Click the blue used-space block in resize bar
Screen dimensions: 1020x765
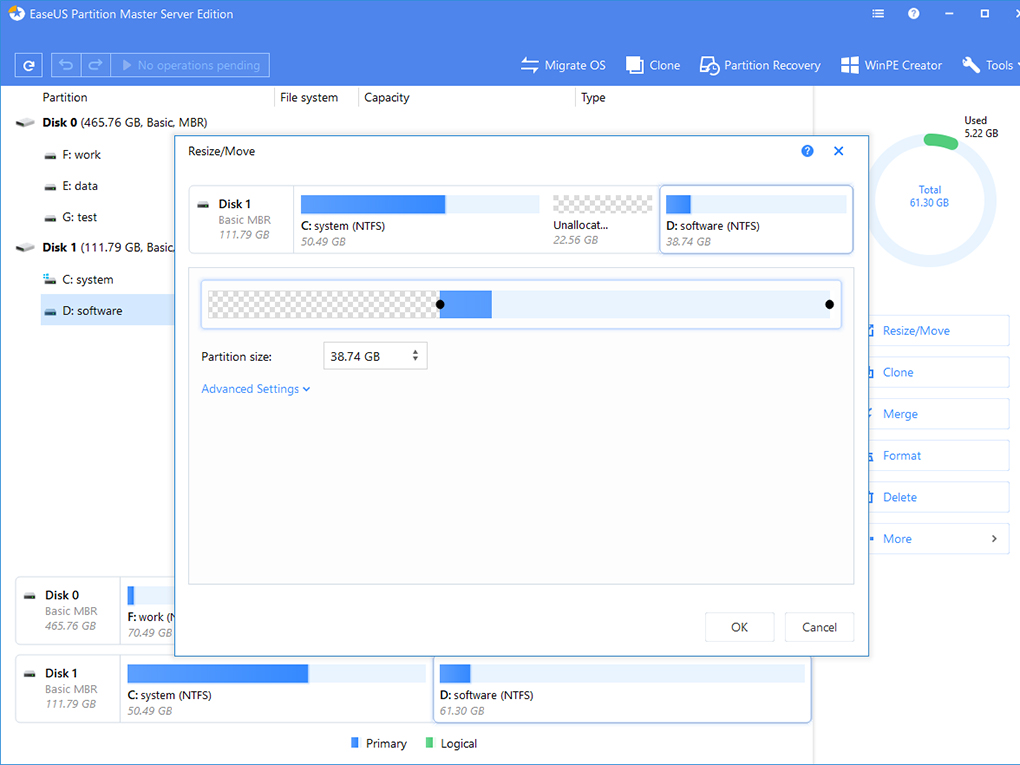[466, 304]
